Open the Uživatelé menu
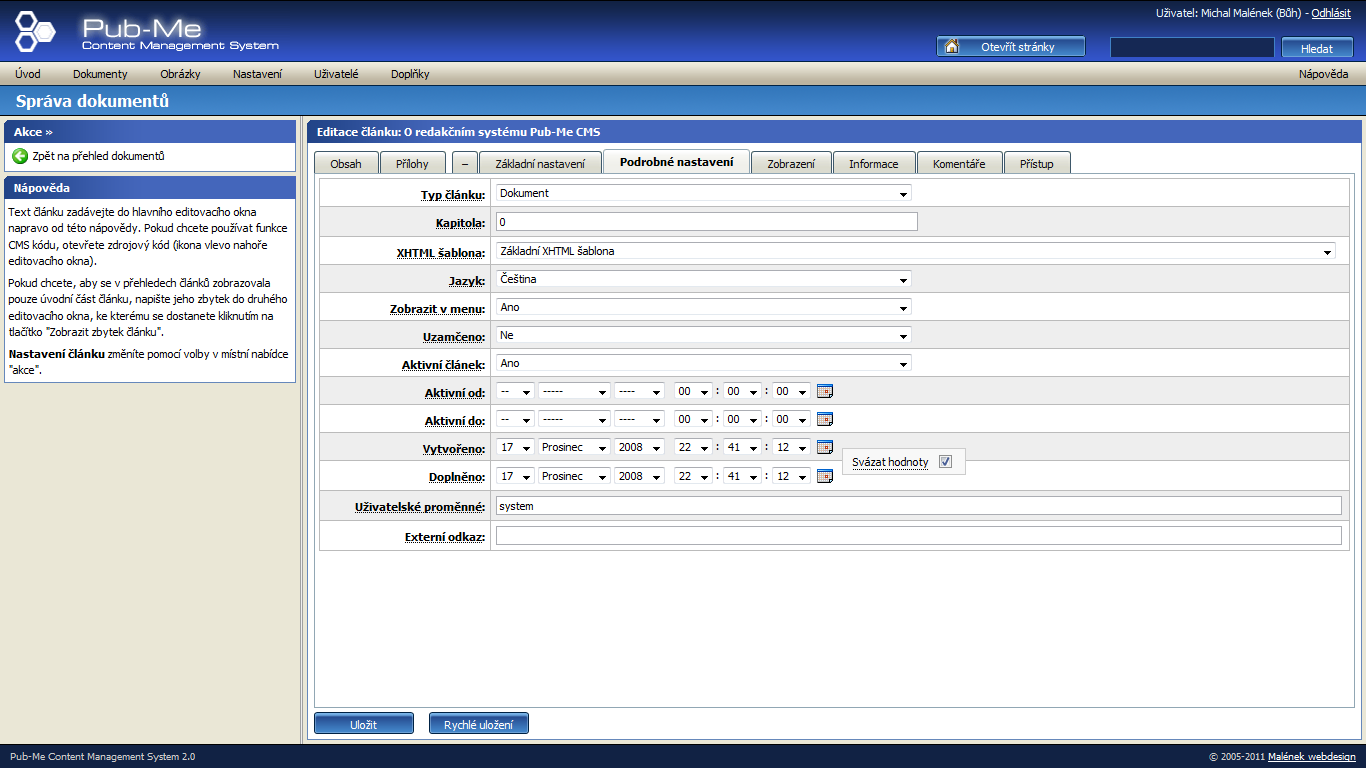The width and height of the screenshot is (1366, 768). [x=336, y=74]
